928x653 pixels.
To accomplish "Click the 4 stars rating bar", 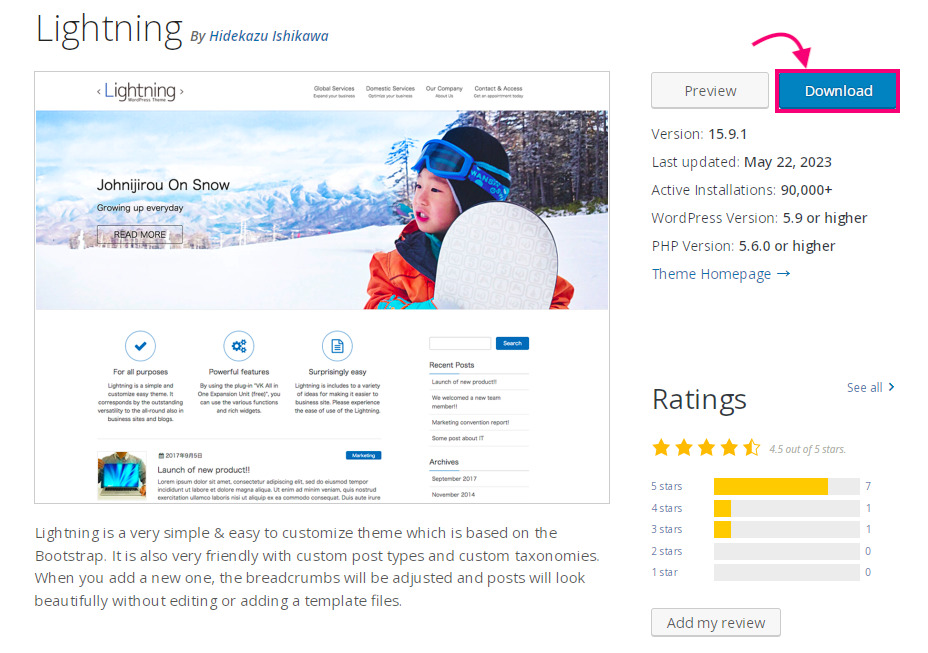I will [x=787, y=508].
